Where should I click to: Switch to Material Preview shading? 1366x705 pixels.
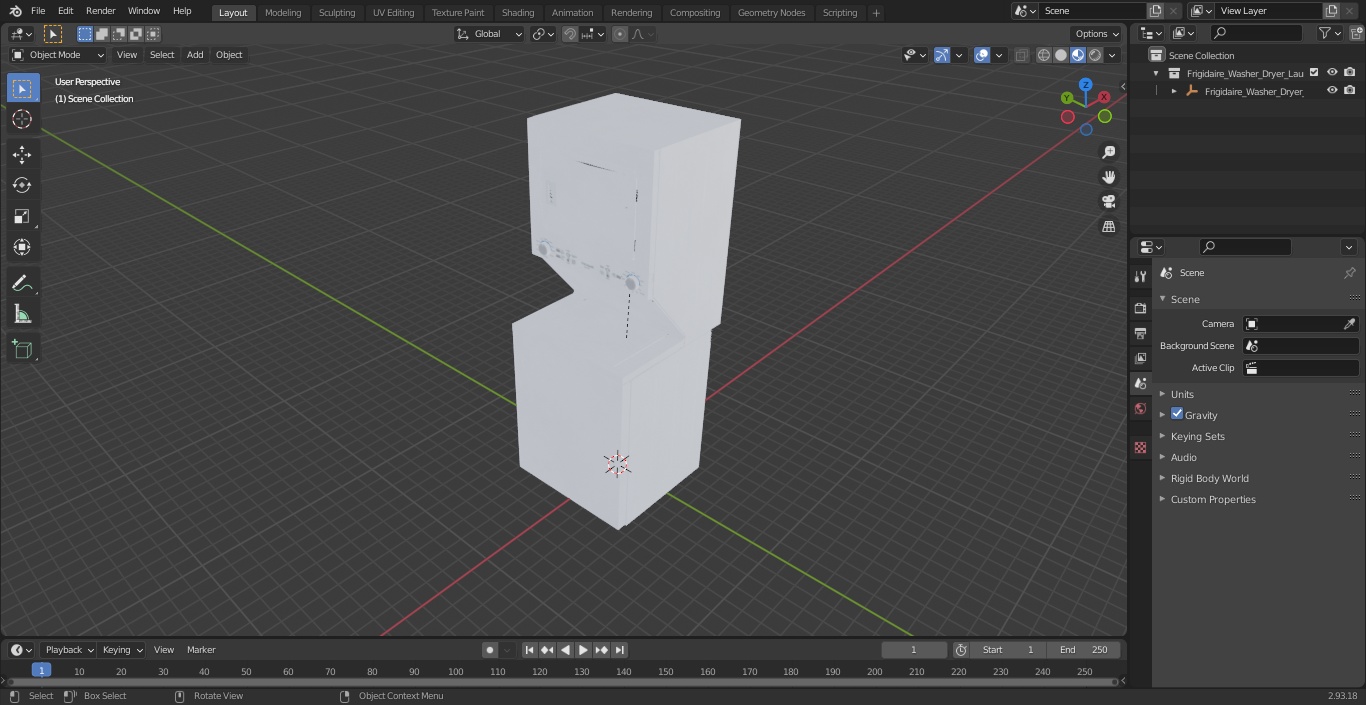click(x=1078, y=55)
